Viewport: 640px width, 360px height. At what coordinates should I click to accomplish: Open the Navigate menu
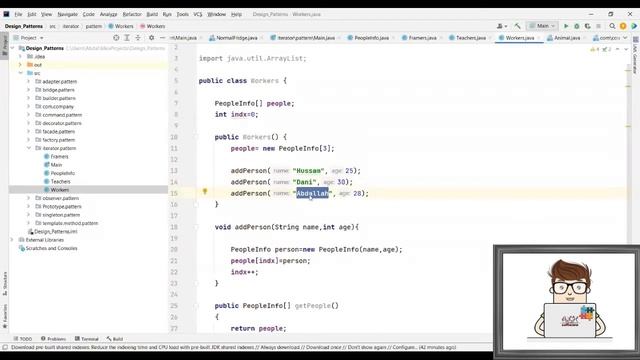[x=67, y=14]
